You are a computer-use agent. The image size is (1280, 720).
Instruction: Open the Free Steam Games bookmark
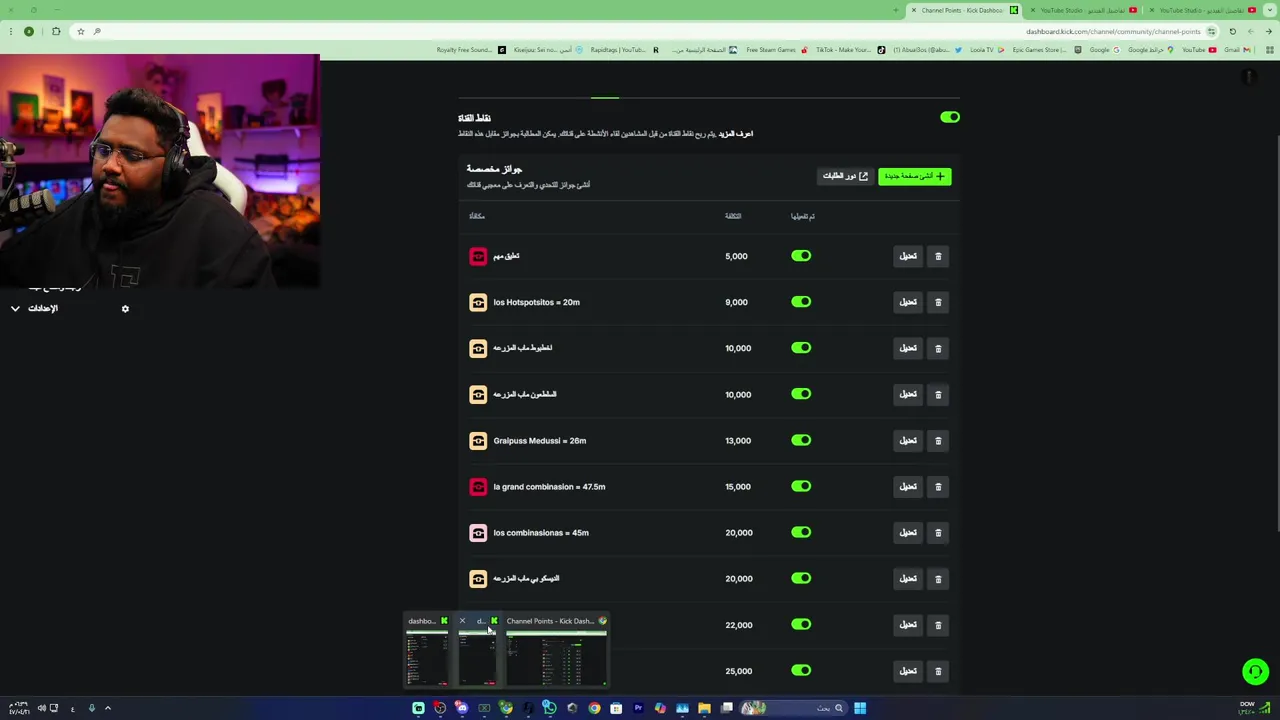[776, 50]
